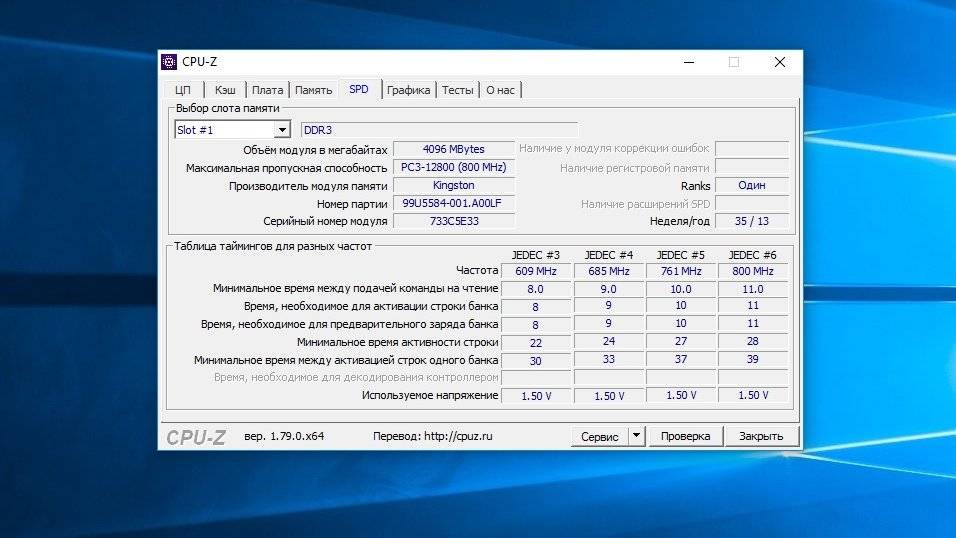The width and height of the screenshot is (956, 538).
Task: Switch to the Кэш tab
Action: [x=225, y=90]
